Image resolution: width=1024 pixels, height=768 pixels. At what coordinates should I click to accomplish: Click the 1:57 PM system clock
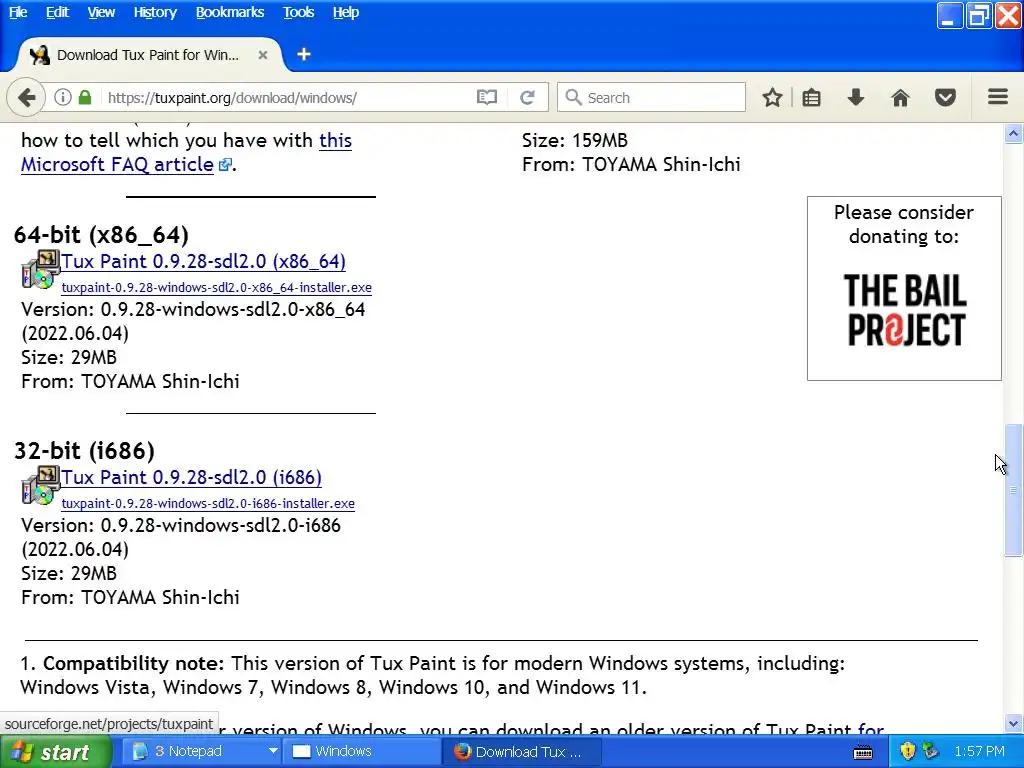(x=979, y=752)
